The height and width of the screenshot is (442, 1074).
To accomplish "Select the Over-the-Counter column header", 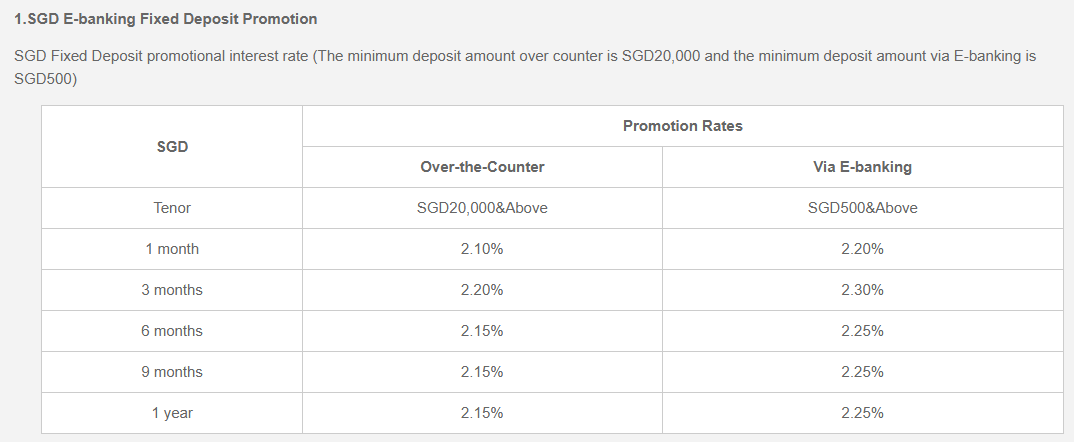I will (482, 167).
